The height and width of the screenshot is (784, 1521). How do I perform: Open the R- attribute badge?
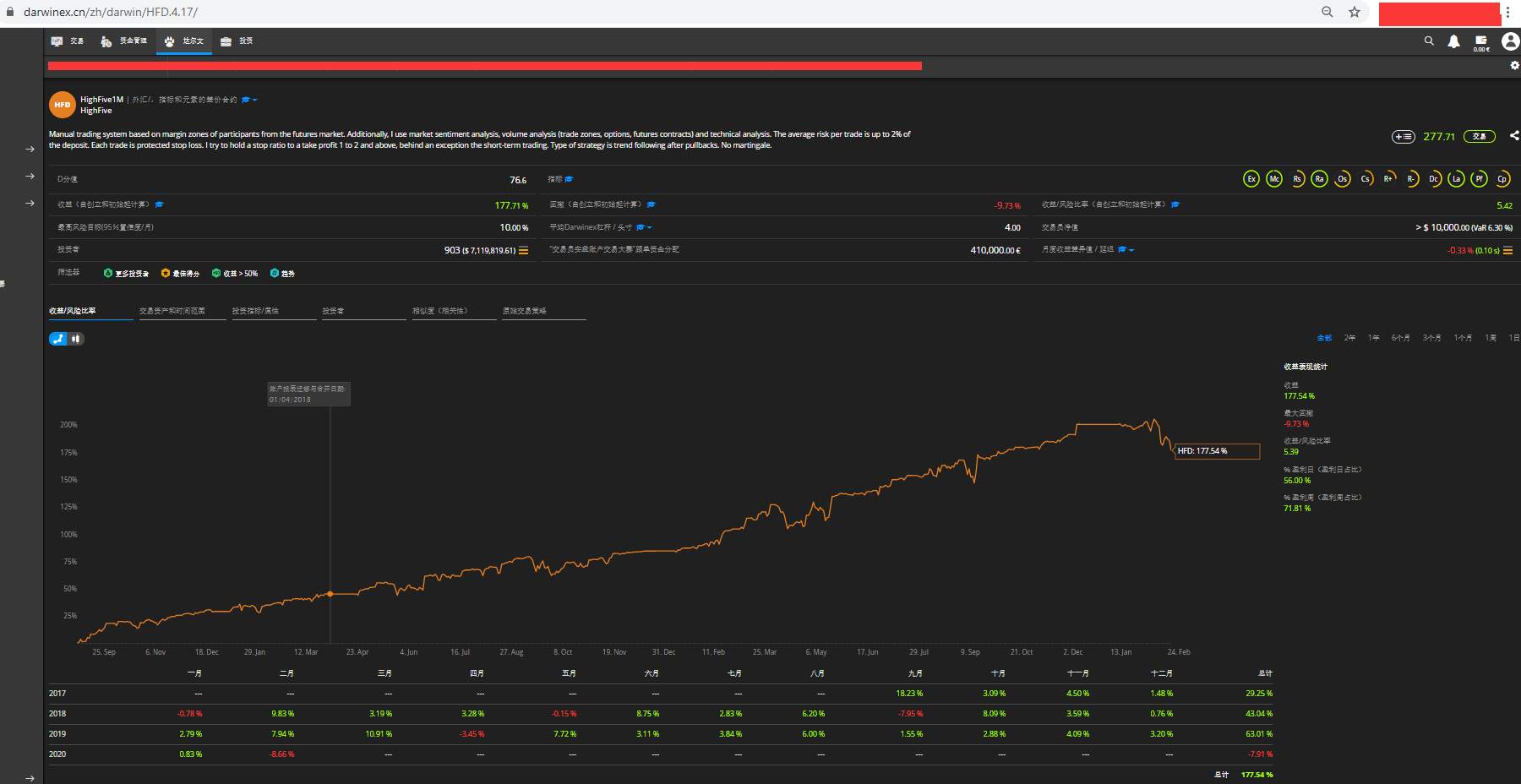coord(1411,178)
